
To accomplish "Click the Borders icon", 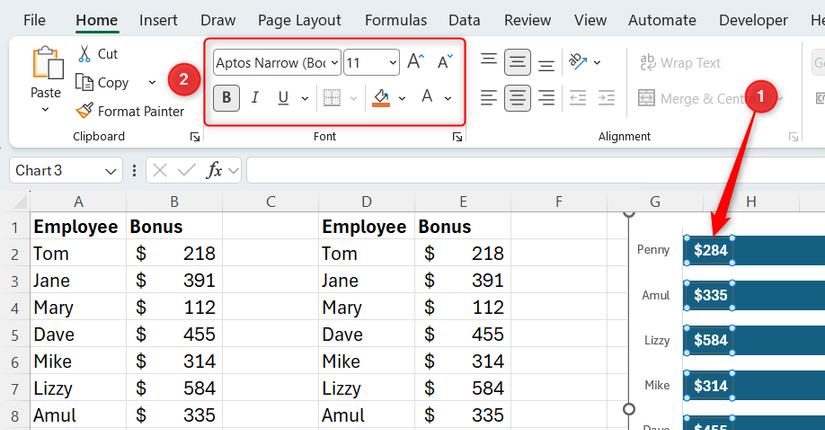I will 332,98.
